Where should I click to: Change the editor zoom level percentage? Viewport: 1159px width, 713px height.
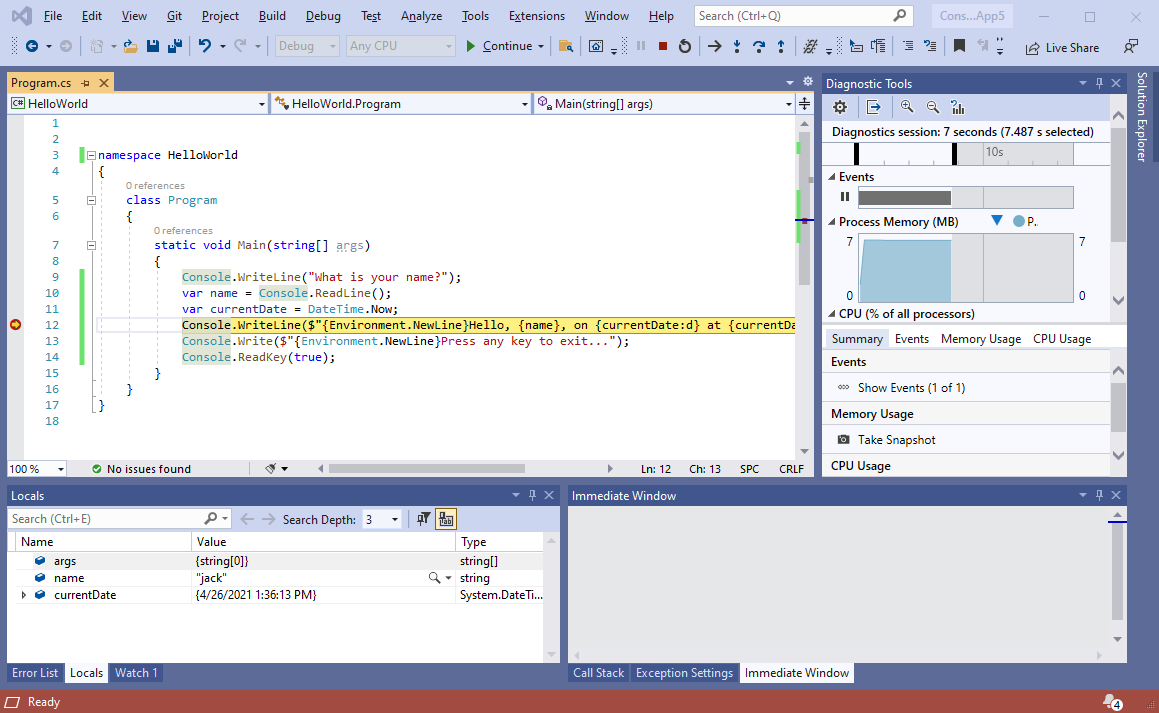pos(36,468)
